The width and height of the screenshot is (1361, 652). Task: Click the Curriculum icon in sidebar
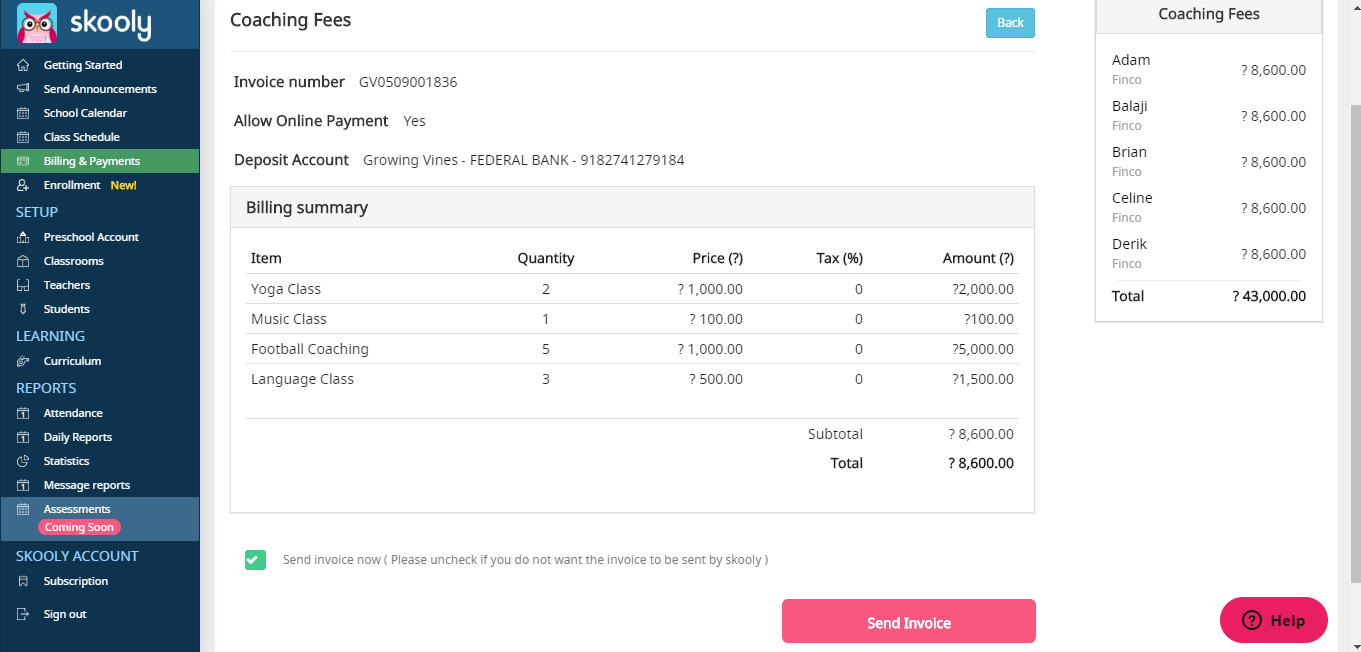click(23, 361)
